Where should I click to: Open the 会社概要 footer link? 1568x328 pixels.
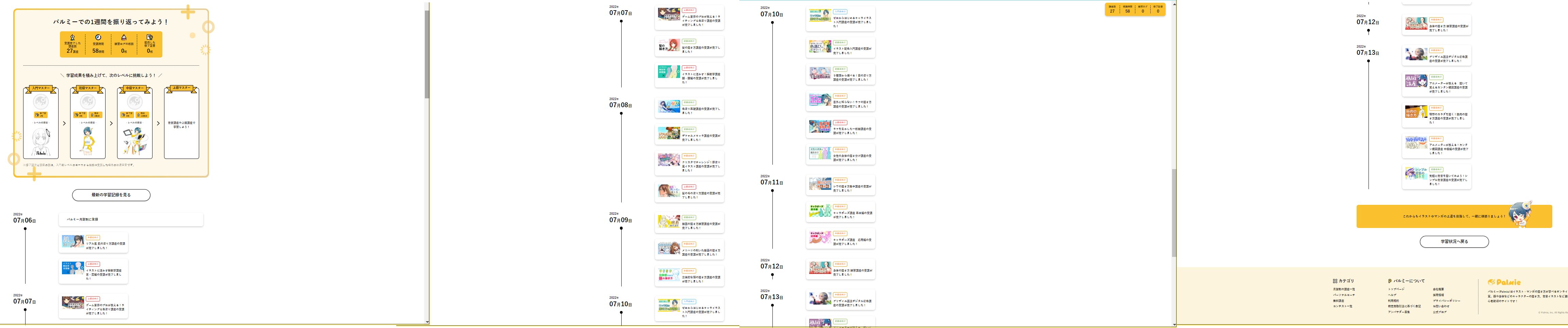(x=1438, y=289)
